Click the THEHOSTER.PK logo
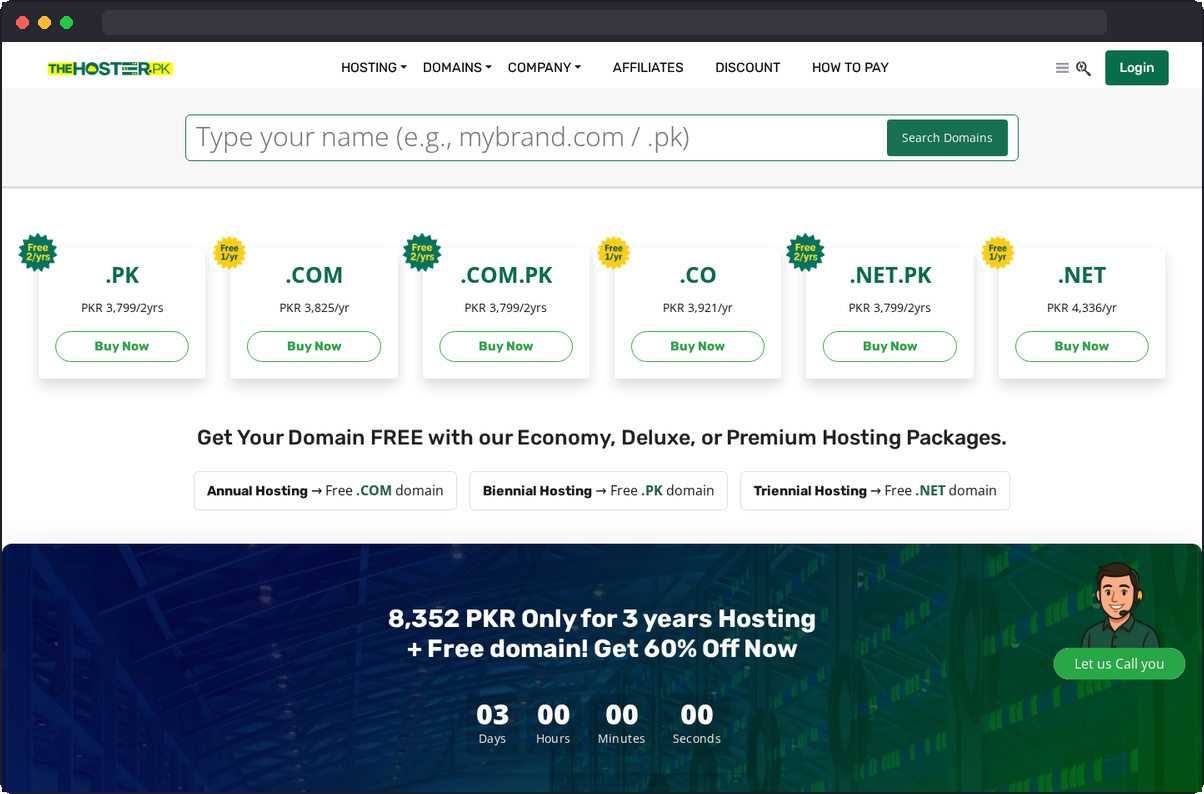The width and height of the screenshot is (1204, 794). click(x=110, y=67)
